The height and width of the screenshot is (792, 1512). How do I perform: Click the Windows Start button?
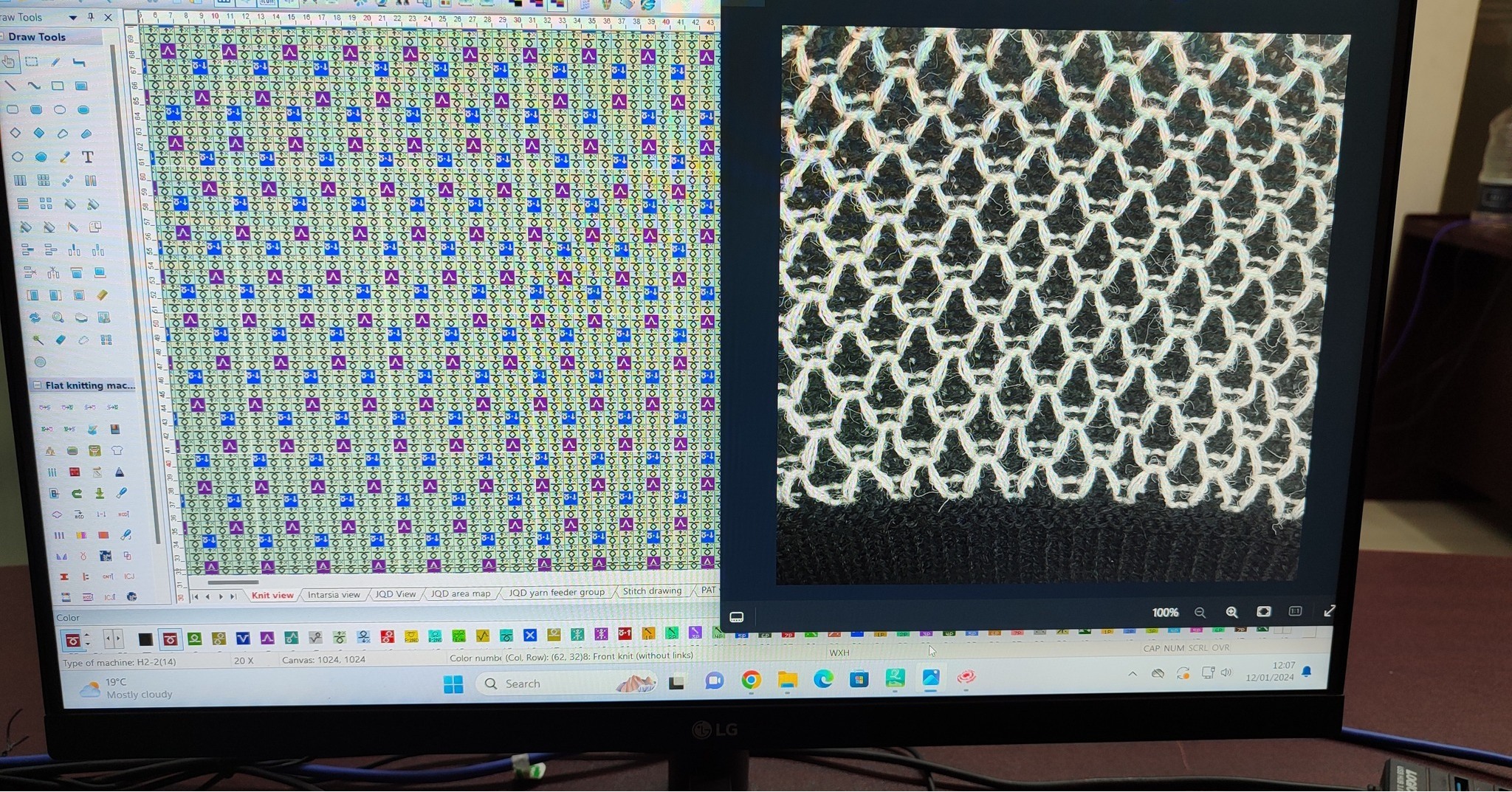(x=453, y=684)
